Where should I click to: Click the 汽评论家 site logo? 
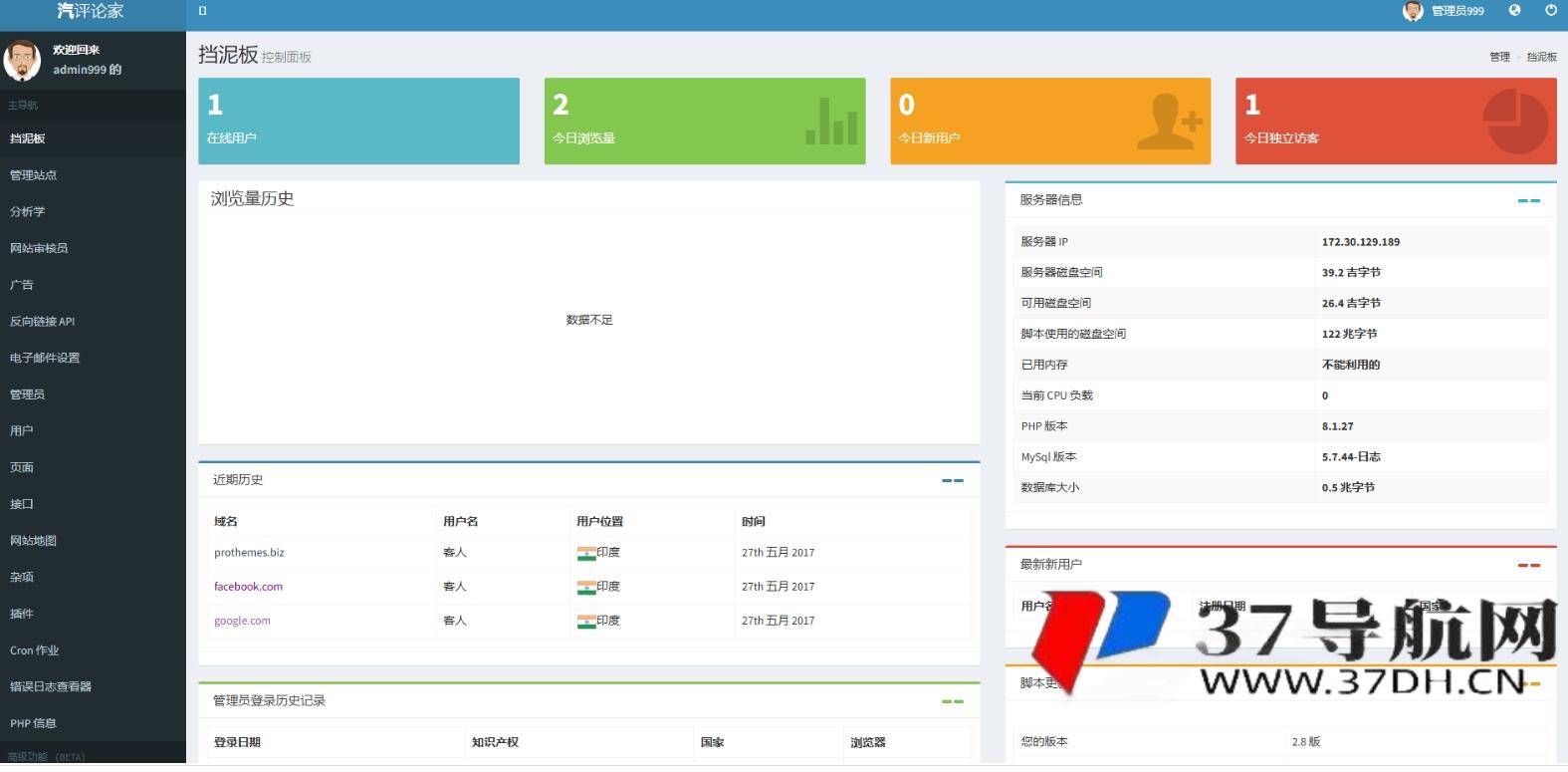(x=91, y=11)
